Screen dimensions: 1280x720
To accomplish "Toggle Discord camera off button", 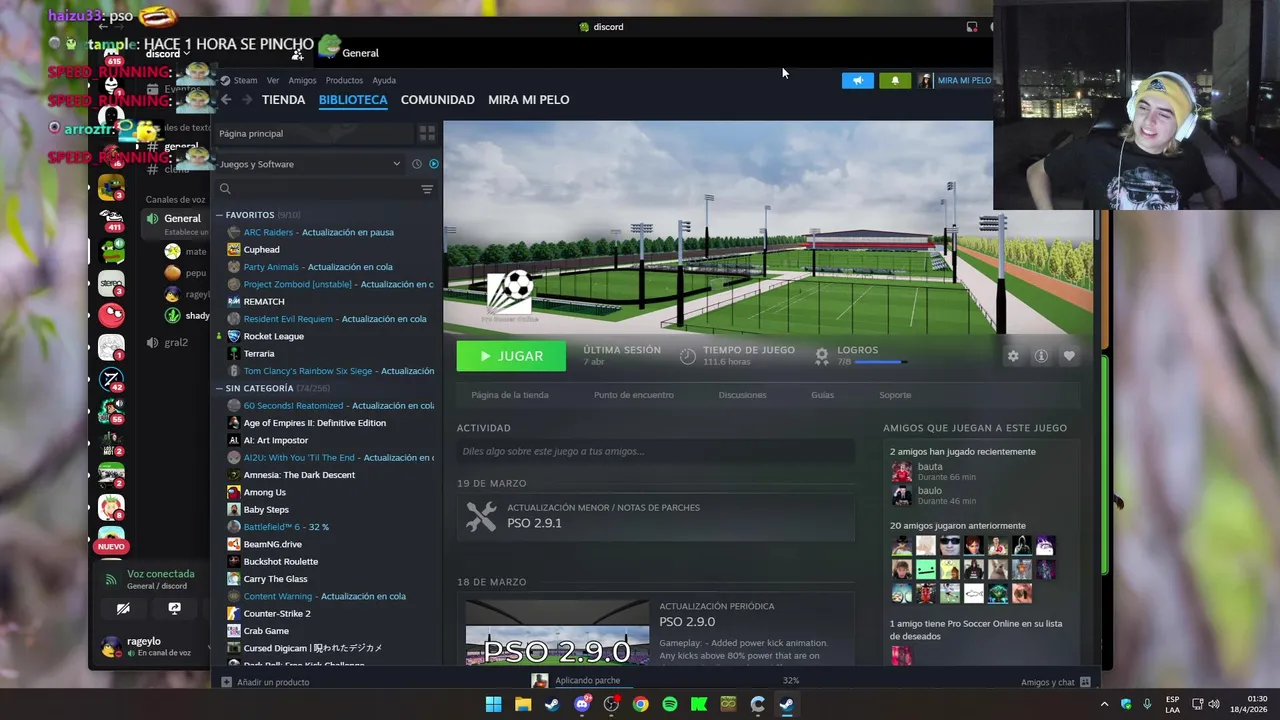I will point(123,608).
